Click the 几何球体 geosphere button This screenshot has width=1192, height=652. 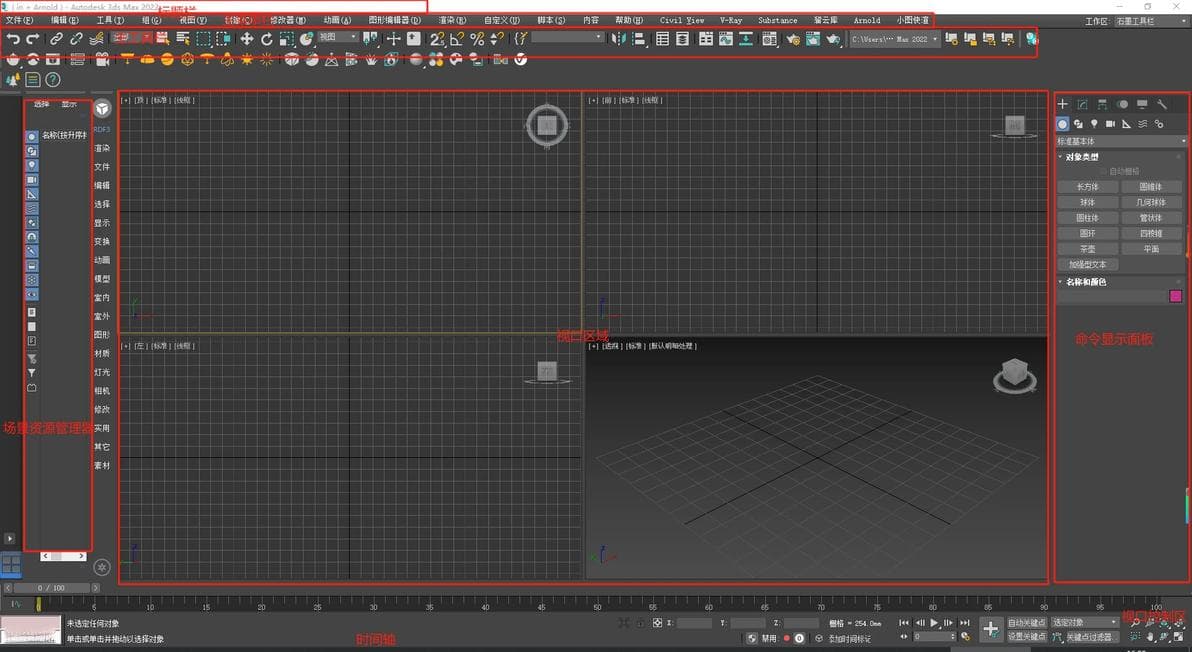tap(1151, 203)
